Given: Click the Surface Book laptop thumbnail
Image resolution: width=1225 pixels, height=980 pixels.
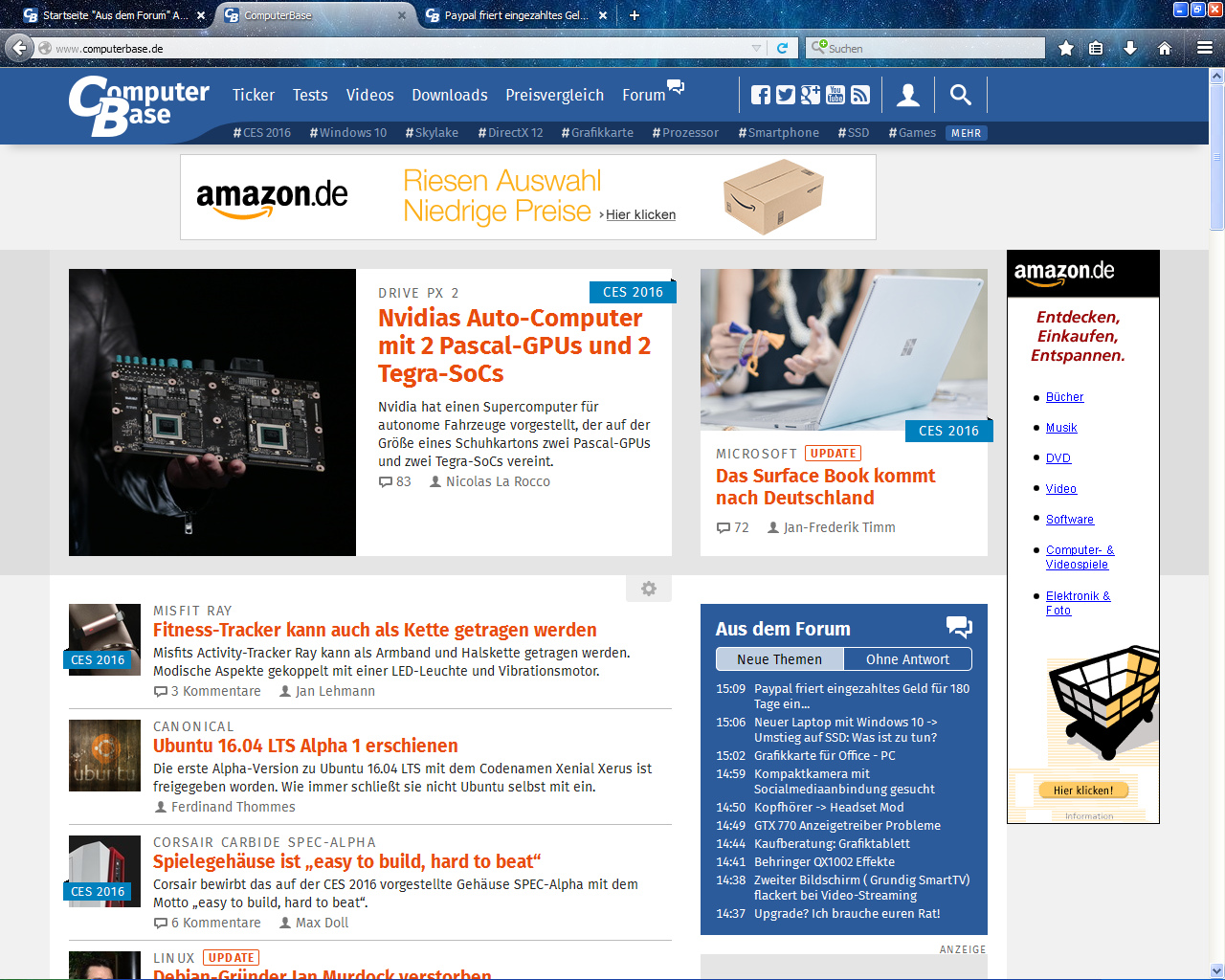Looking at the screenshot, I should click(x=844, y=349).
